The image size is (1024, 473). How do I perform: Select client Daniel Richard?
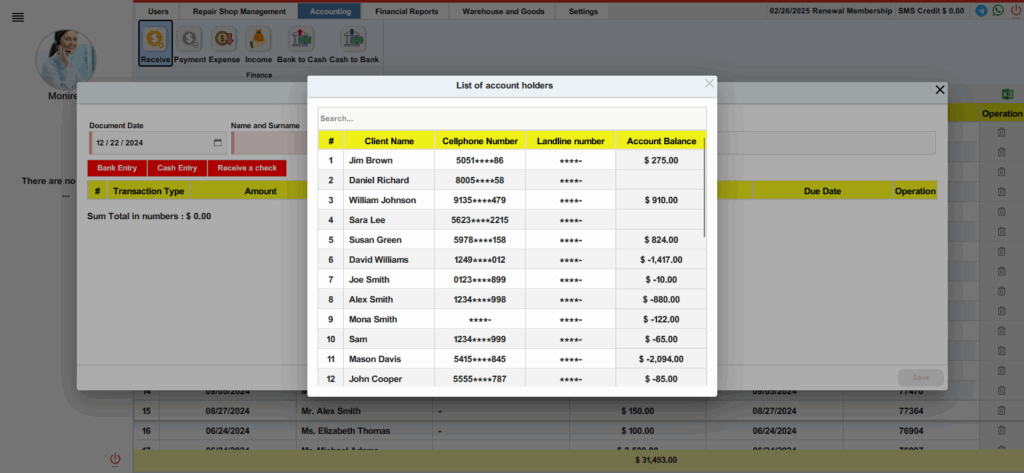[x=379, y=180]
